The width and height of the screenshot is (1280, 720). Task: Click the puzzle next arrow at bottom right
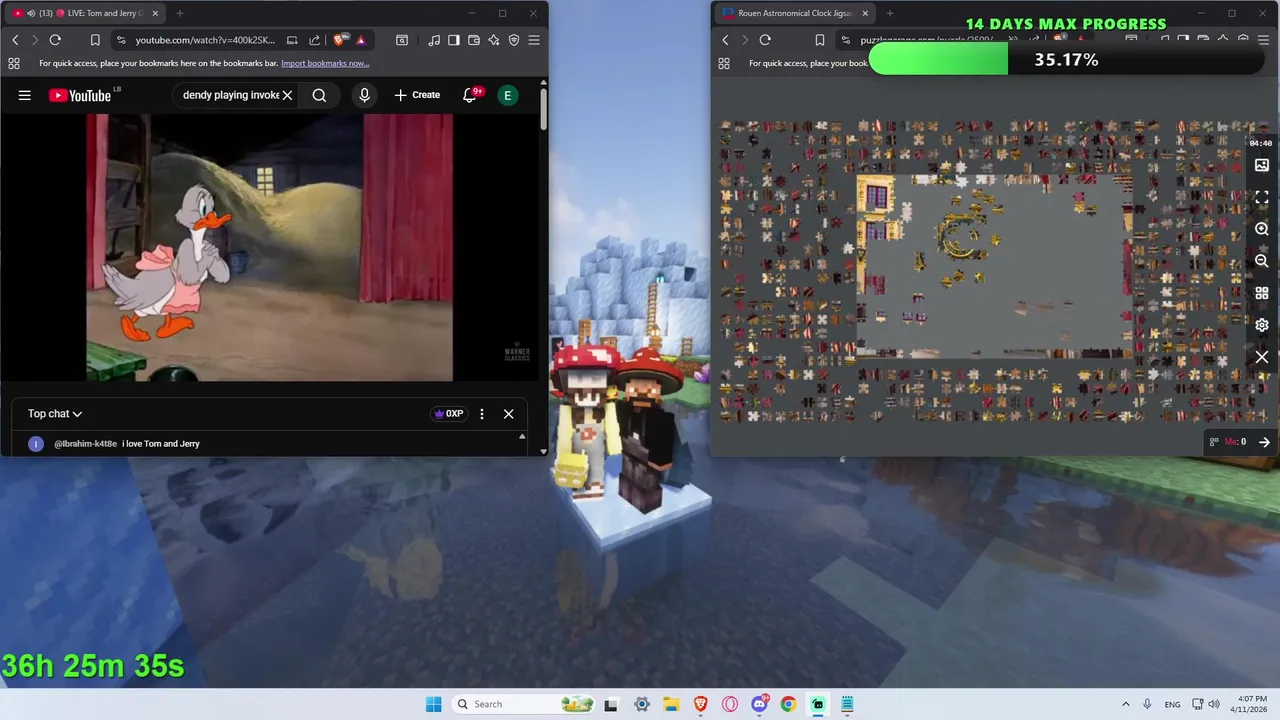click(x=1264, y=442)
